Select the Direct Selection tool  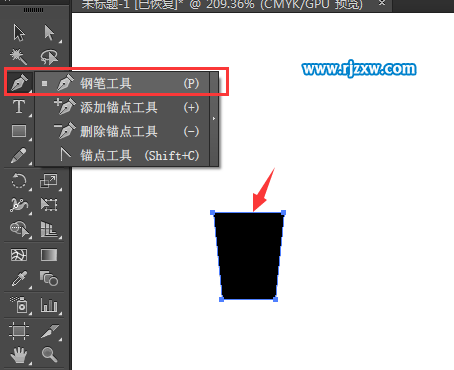(x=49, y=33)
